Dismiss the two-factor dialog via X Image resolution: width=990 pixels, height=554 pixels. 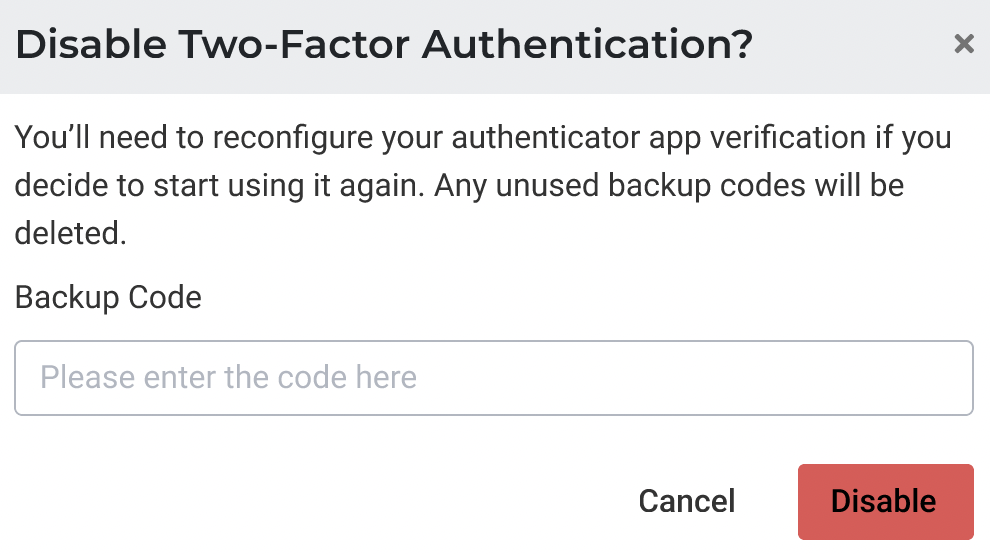[963, 44]
